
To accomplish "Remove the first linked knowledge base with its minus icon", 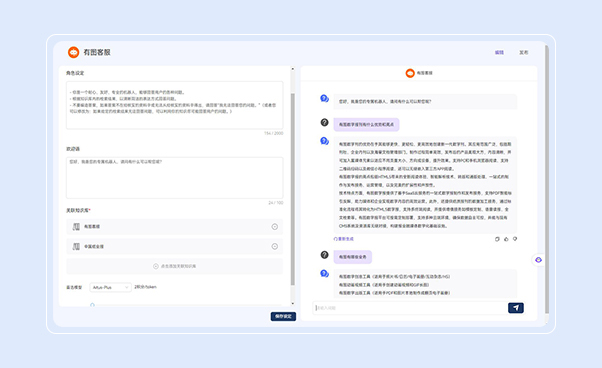I will pos(275,227).
